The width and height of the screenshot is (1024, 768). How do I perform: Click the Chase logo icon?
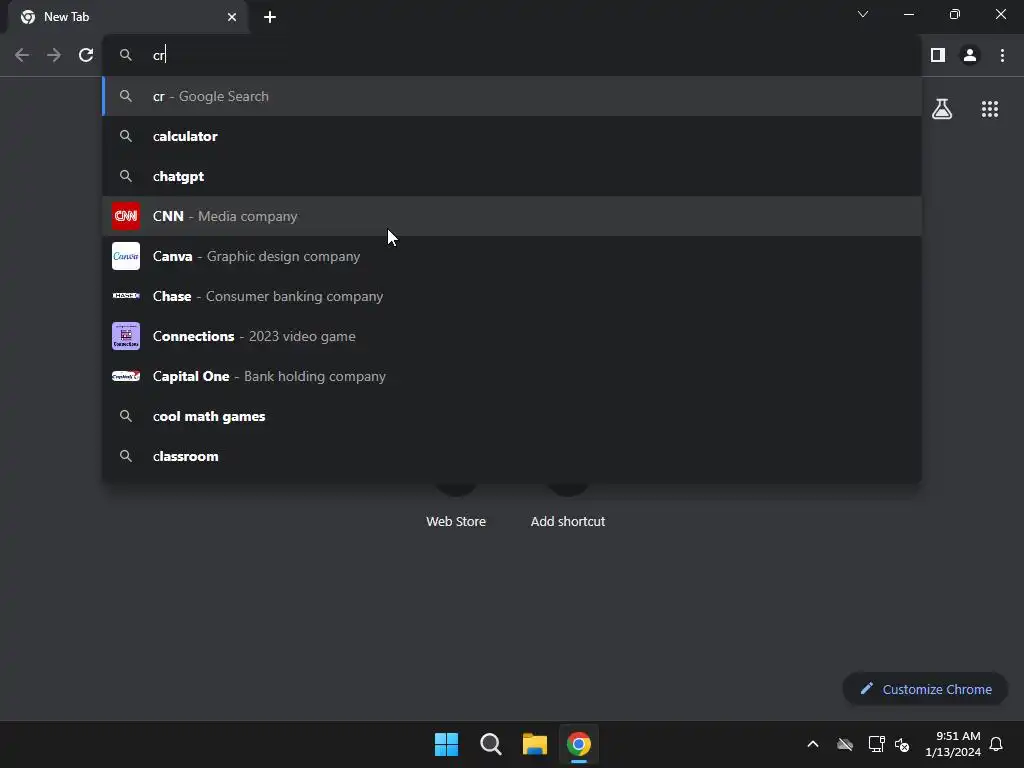pos(126,296)
